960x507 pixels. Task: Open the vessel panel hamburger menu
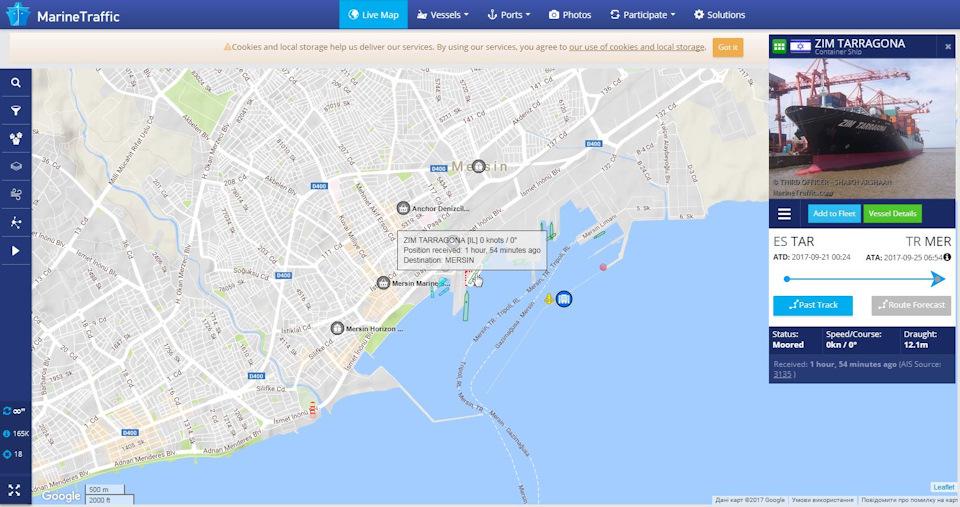click(x=784, y=214)
